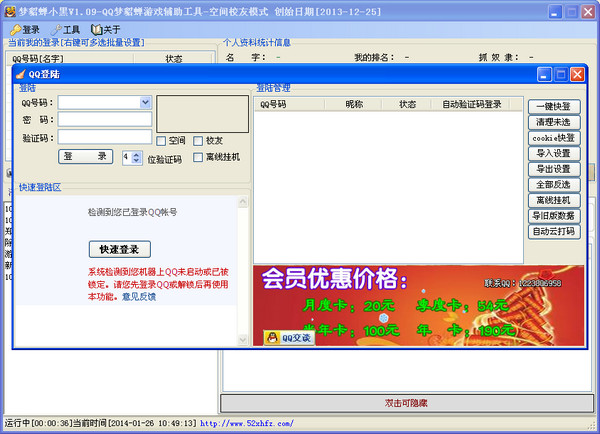Click the scroll up arrow in 快速登陆区
Screen dimensions: 600x434
point(243,202)
